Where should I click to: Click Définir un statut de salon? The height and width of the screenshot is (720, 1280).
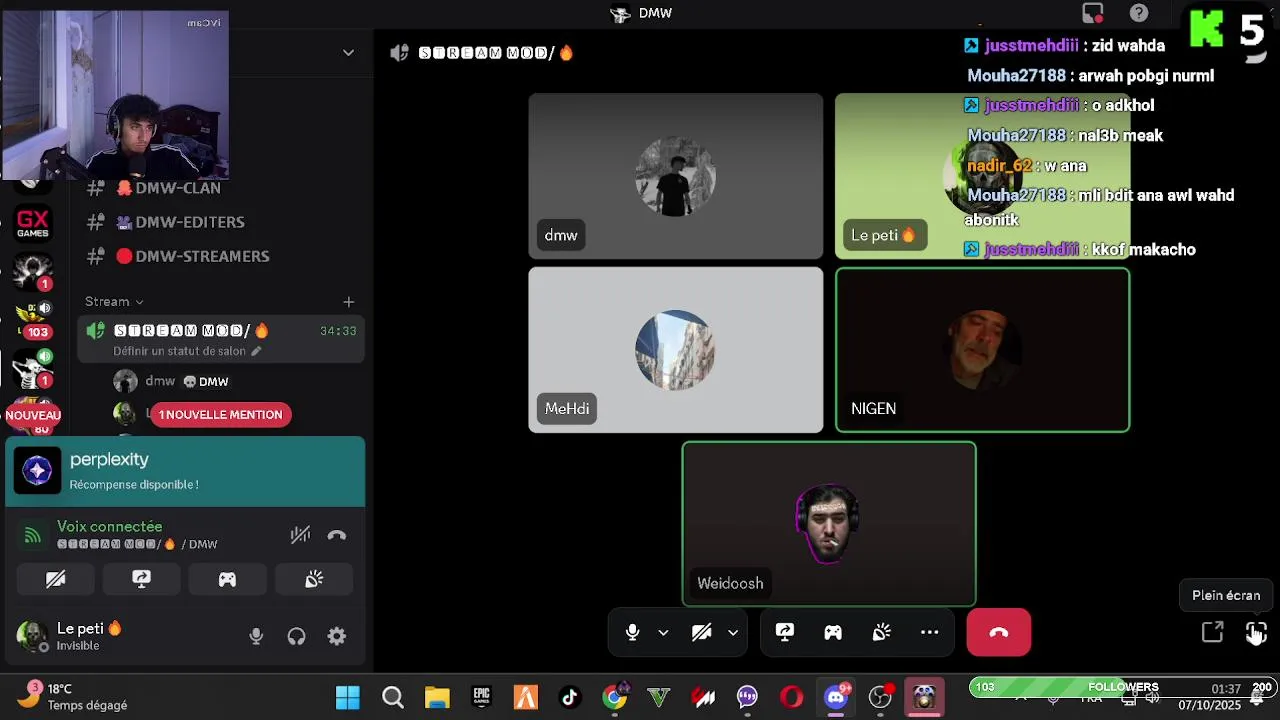[186, 351]
